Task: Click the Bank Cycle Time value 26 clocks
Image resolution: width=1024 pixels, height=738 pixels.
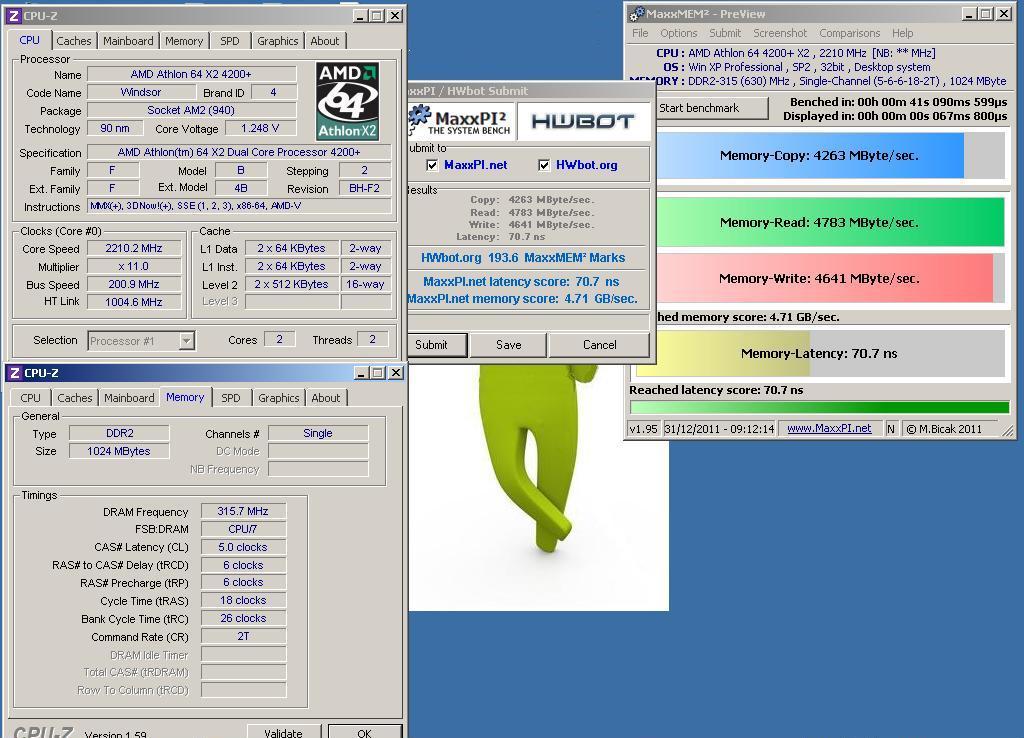Action: (x=243, y=618)
